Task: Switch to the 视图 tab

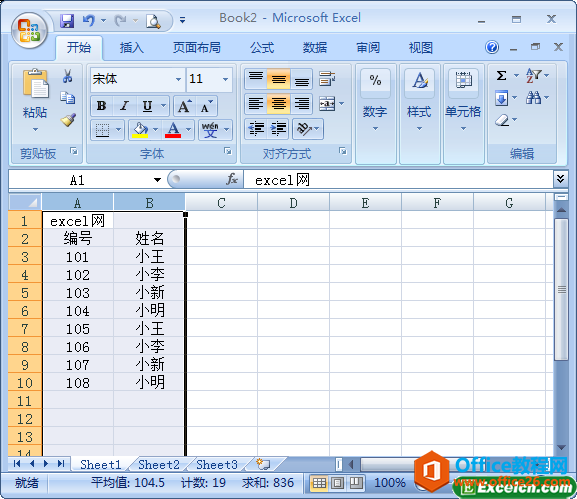Action: [421, 48]
